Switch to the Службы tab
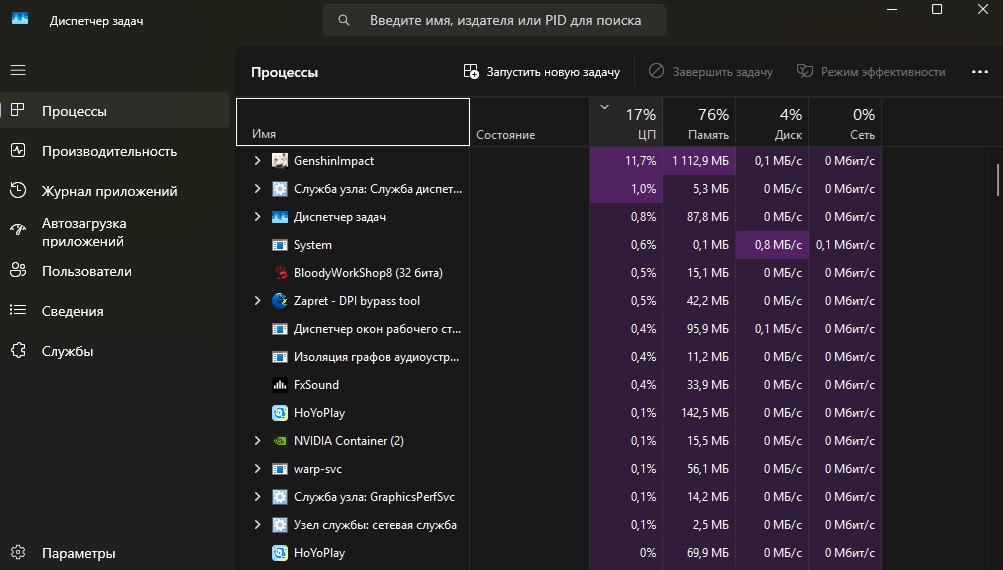Viewport: 1003px width, 570px height. click(115, 351)
